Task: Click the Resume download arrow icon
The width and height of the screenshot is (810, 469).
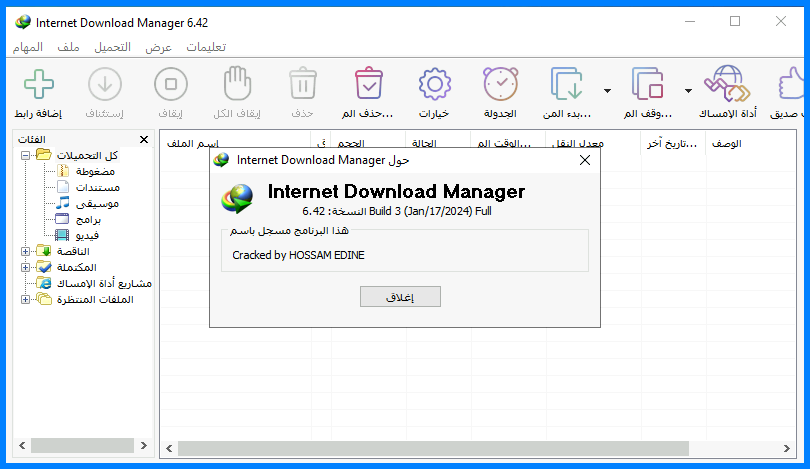Action: 105,84
